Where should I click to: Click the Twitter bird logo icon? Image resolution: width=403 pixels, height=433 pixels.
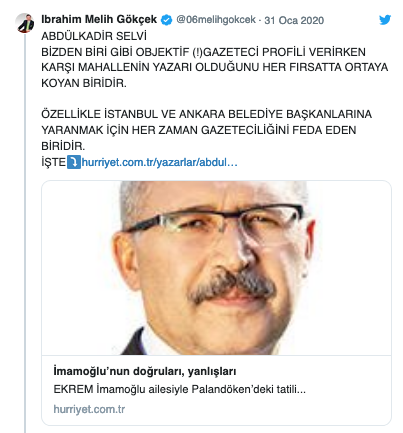point(385,20)
